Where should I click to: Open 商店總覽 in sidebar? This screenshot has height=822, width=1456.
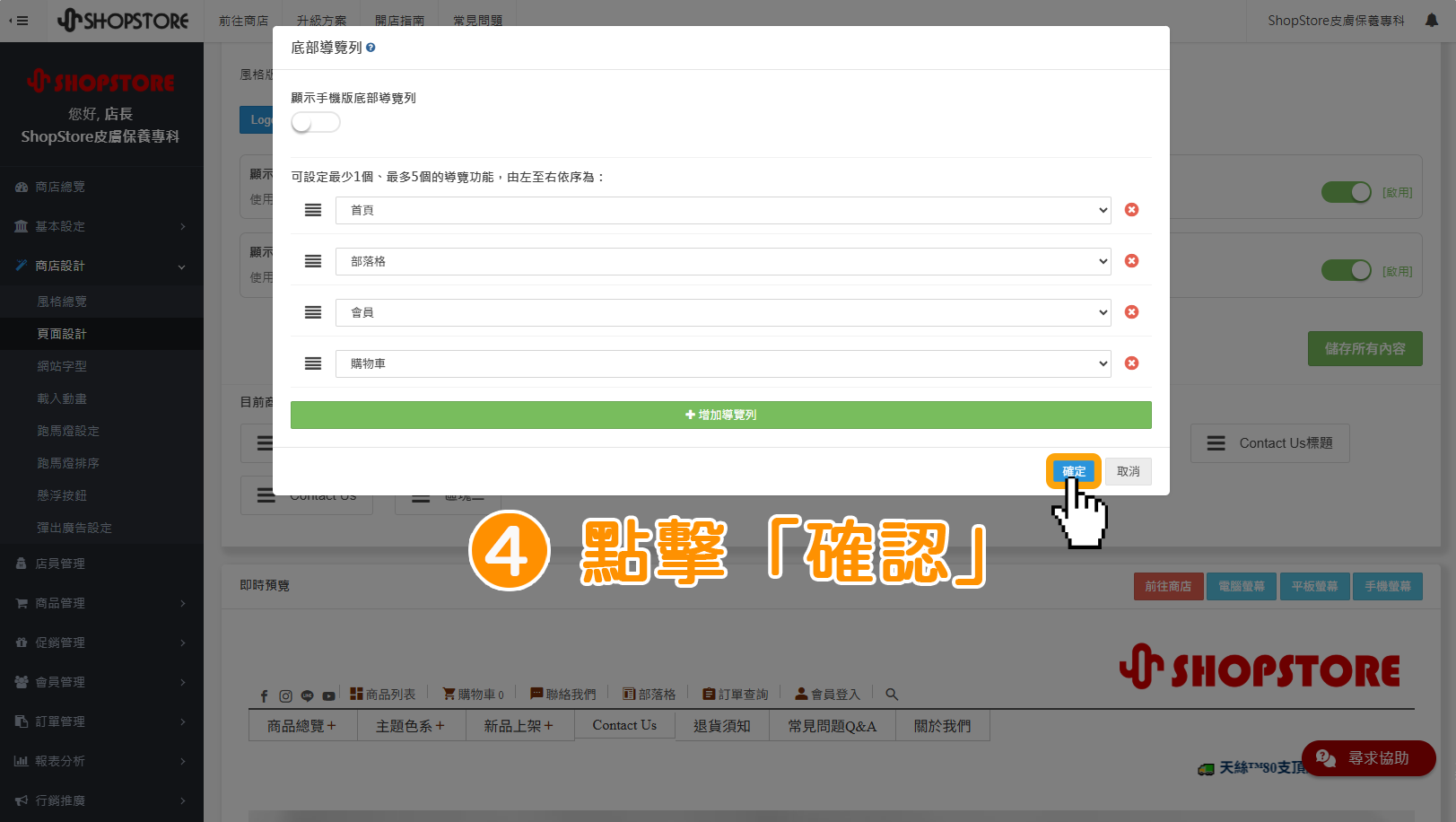click(x=101, y=187)
